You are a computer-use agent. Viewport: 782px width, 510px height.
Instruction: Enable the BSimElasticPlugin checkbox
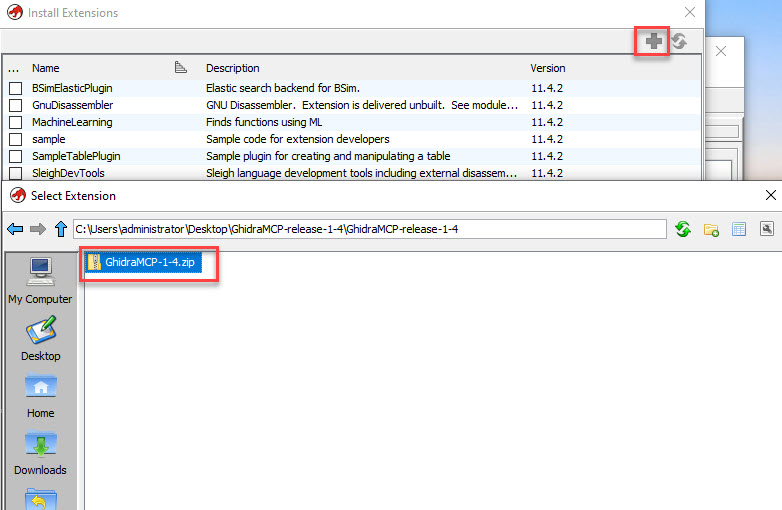tap(15, 88)
